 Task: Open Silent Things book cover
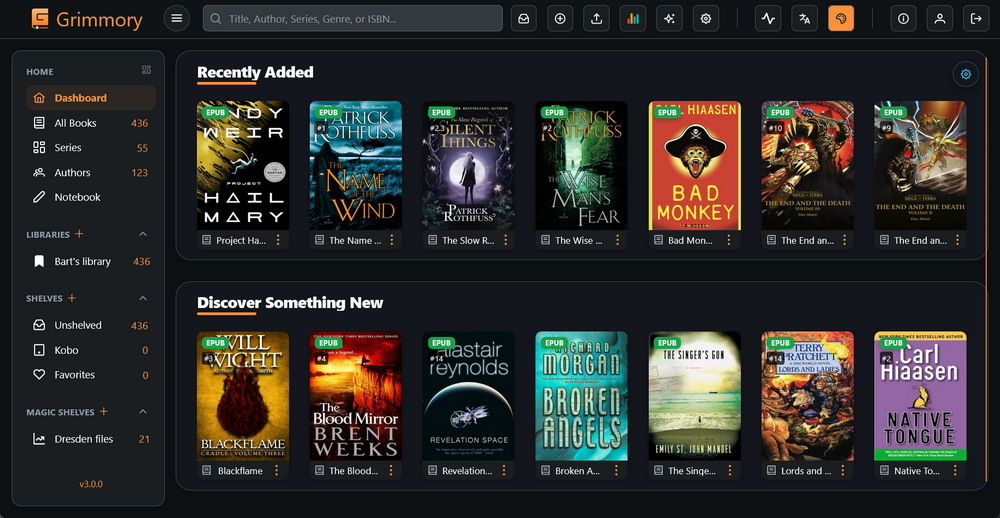click(469, 165)
